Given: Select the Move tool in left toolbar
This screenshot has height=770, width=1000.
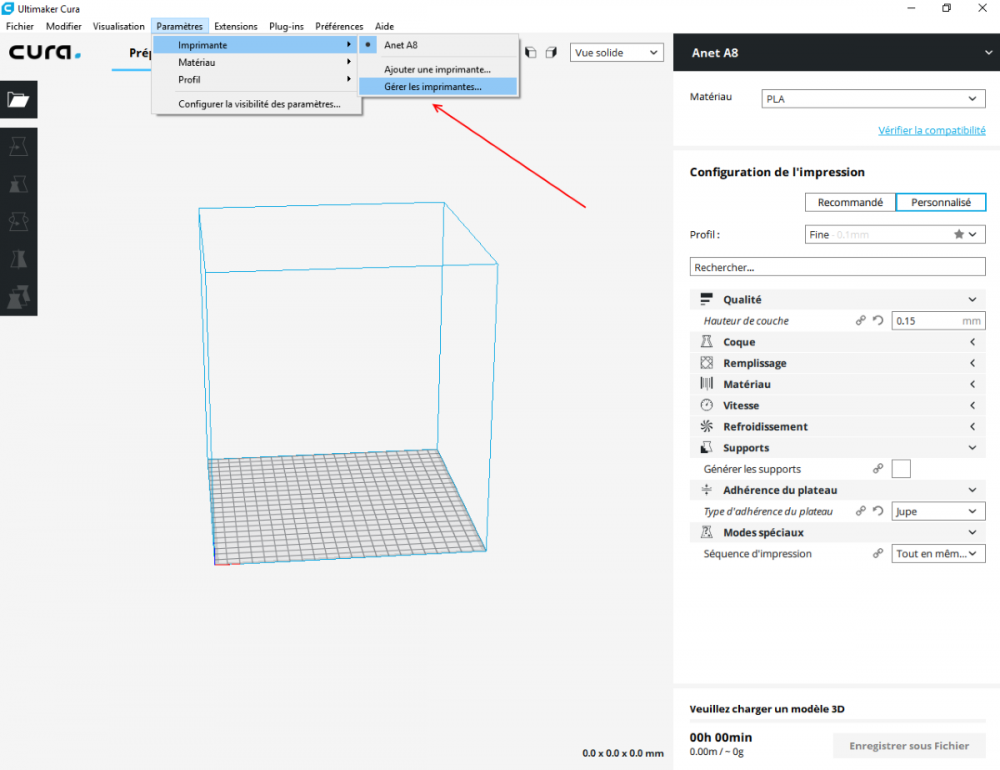Looking at the screenshot, I should tap(18, 147).
